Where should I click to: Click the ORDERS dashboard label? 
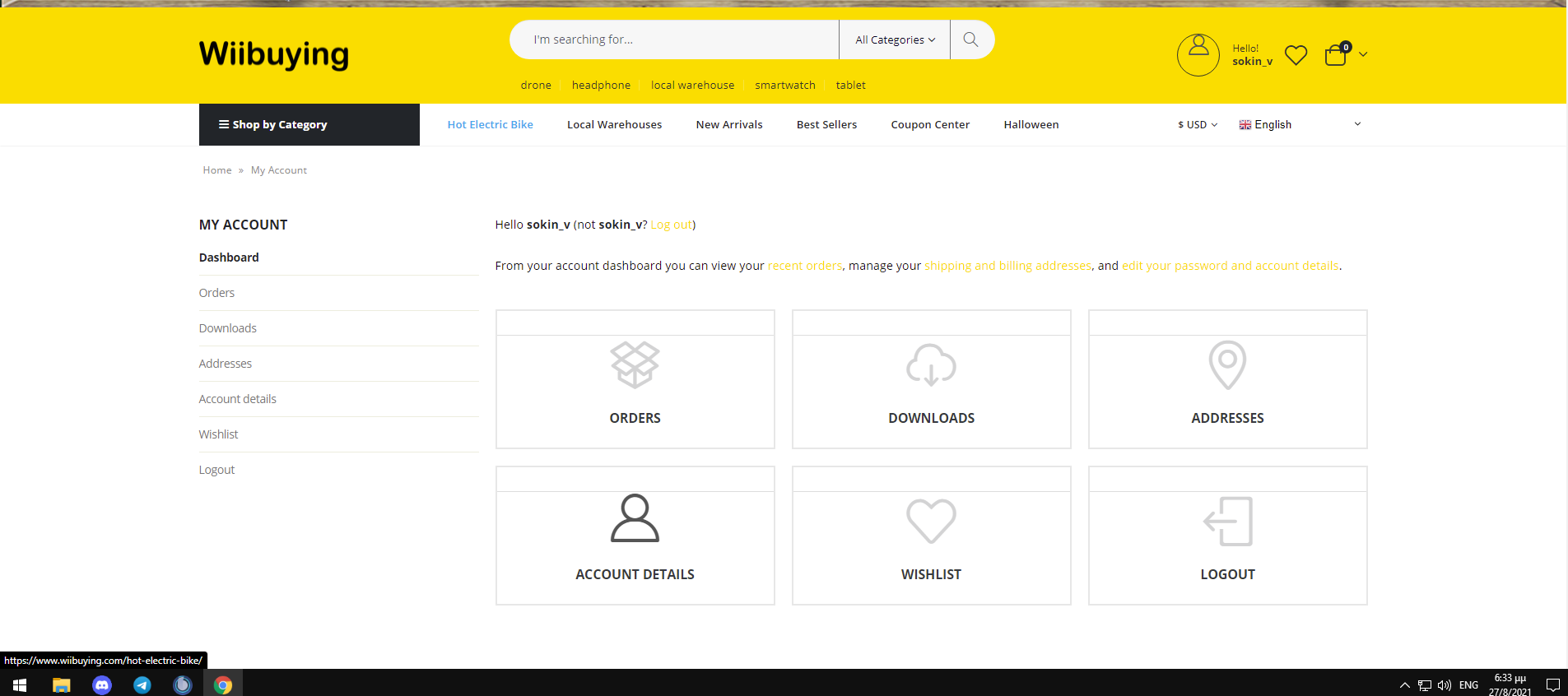(x=635, y=418)
